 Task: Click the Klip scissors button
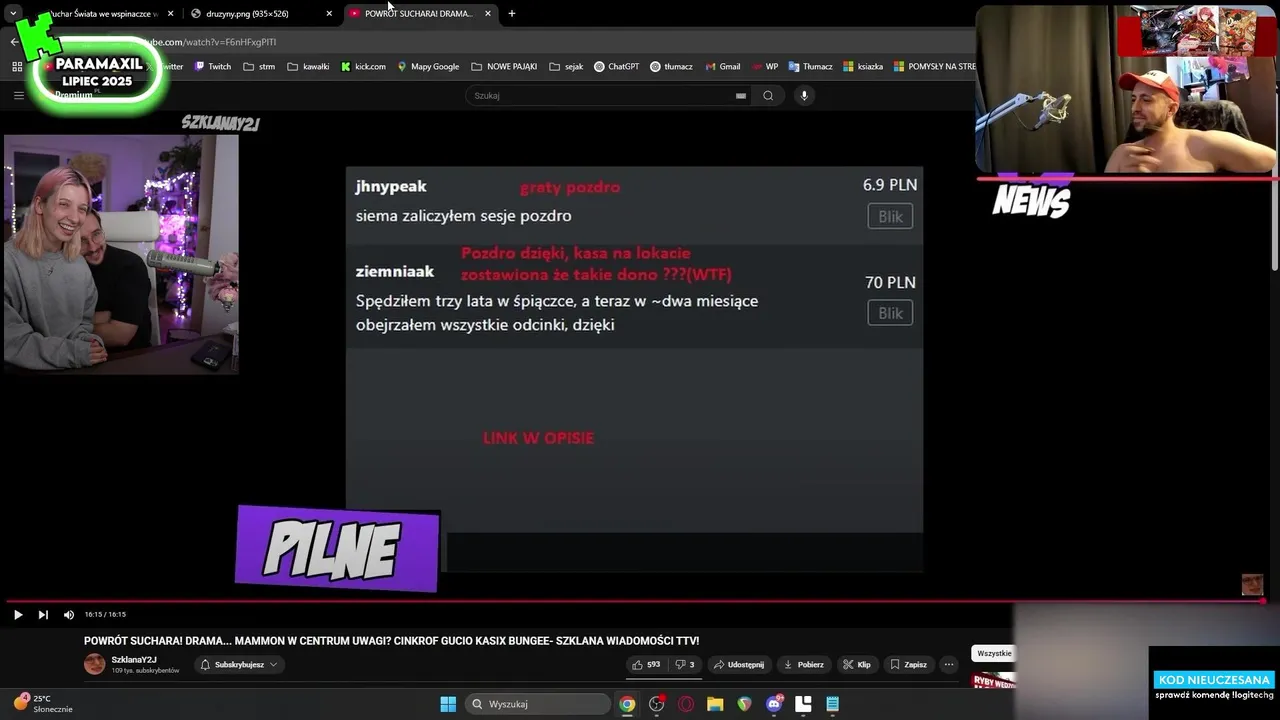click(857, 665)
